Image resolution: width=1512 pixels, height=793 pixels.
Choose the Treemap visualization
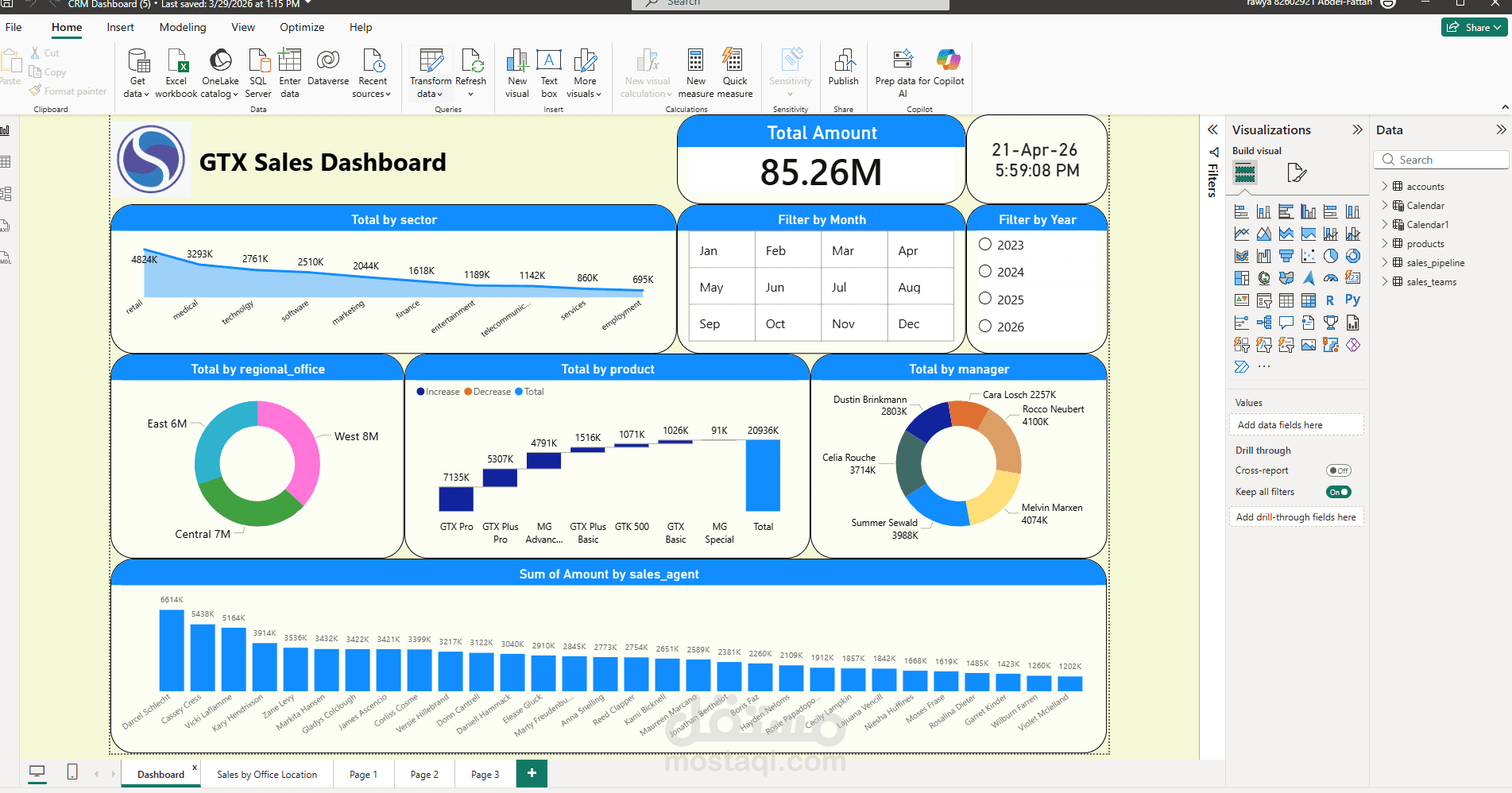click(1242, 278)
